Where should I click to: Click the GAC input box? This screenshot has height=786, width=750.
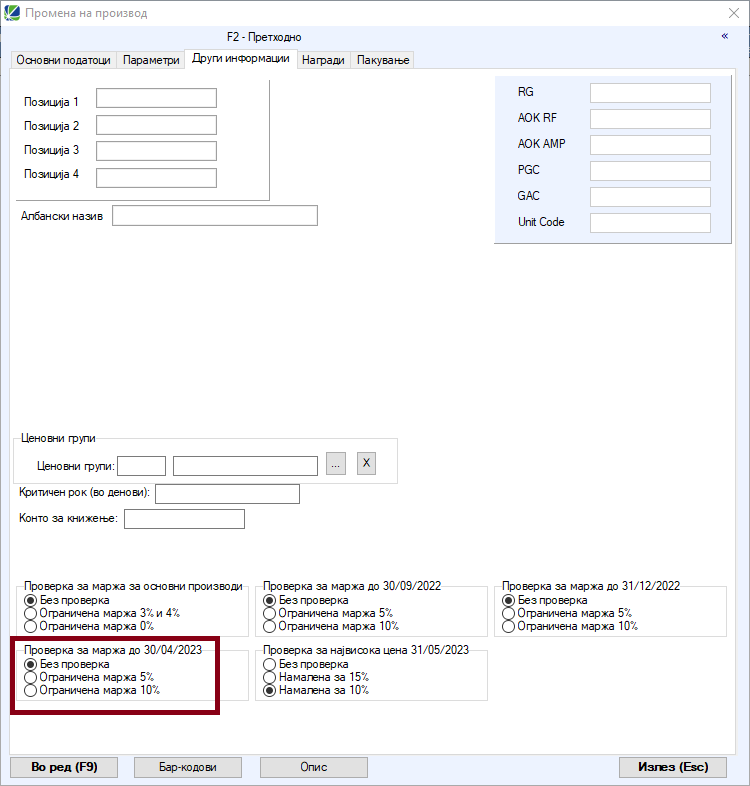coord(650,197)
